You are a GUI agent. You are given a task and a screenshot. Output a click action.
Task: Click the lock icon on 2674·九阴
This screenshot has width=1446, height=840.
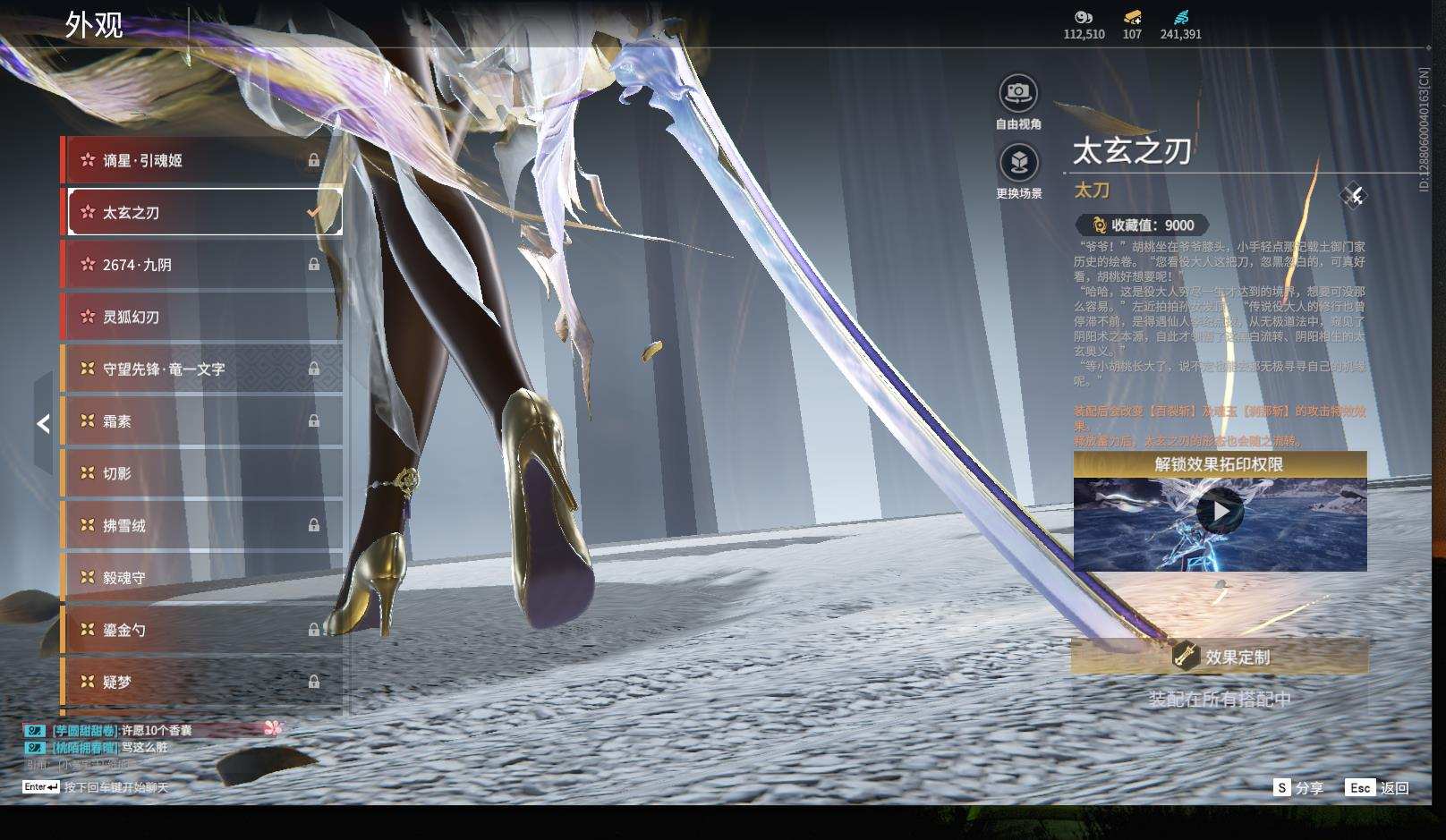click(x=313, y=265)
